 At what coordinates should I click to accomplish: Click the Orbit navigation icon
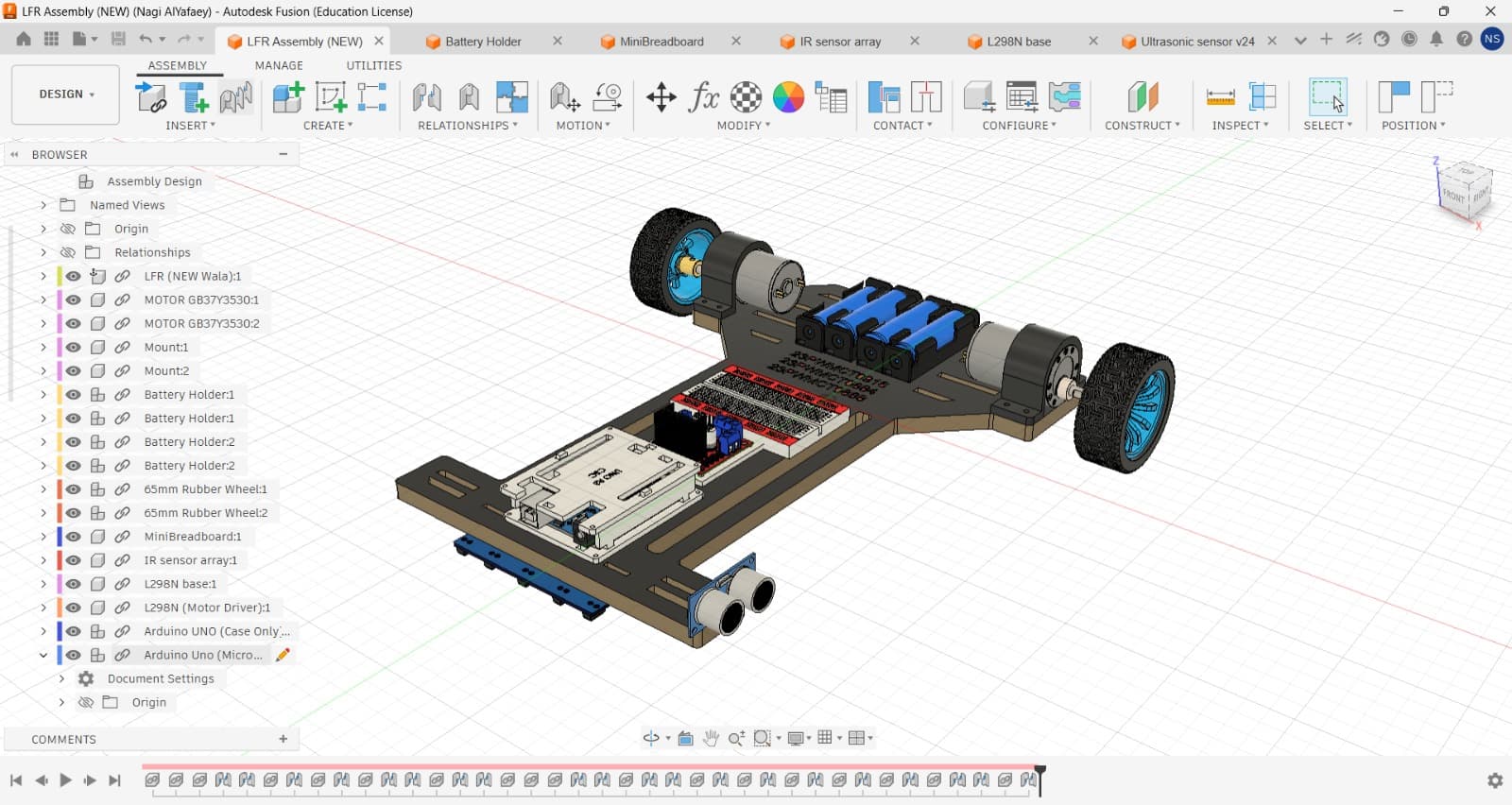(x=651, y=738)
